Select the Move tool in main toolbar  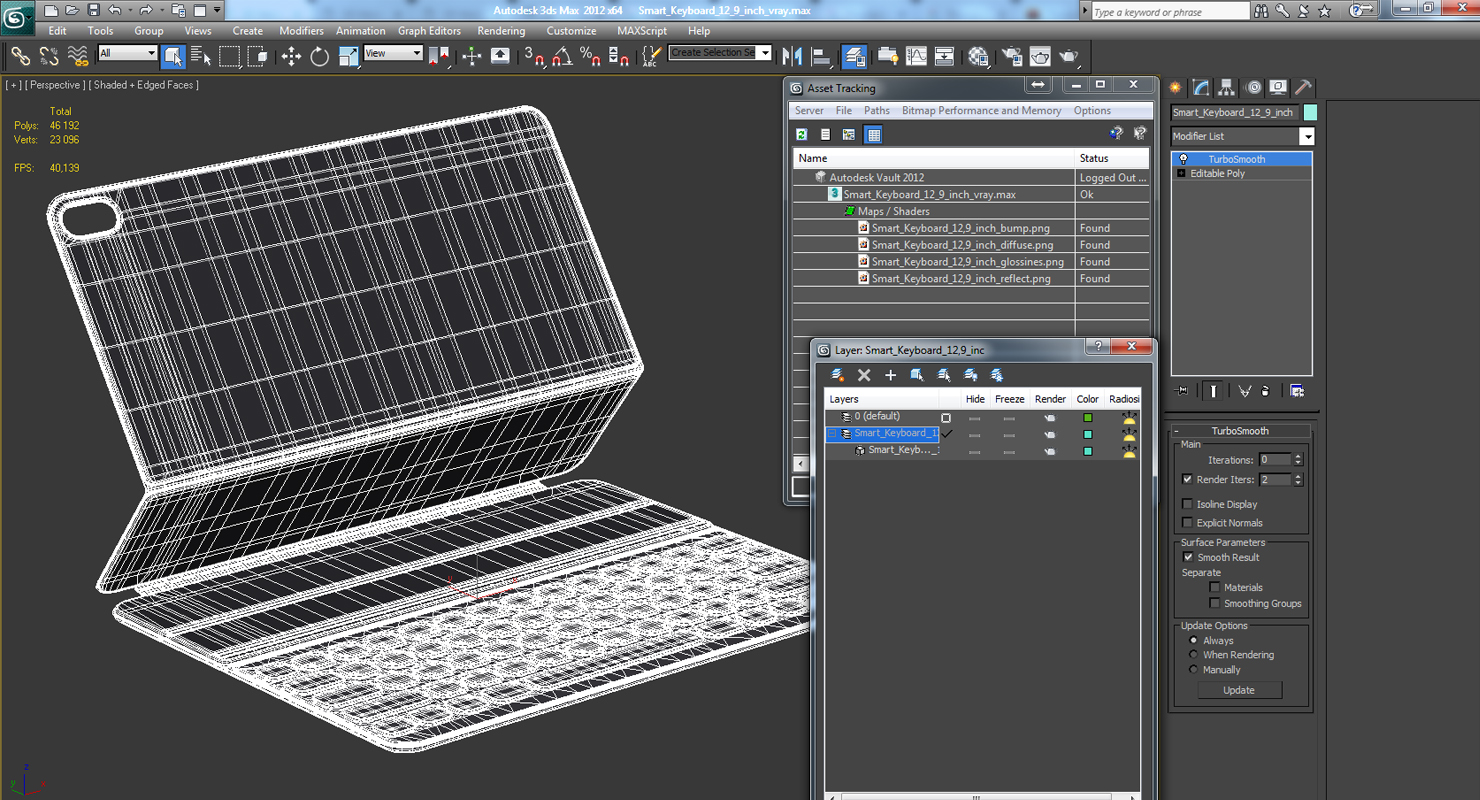pos(291,57)
